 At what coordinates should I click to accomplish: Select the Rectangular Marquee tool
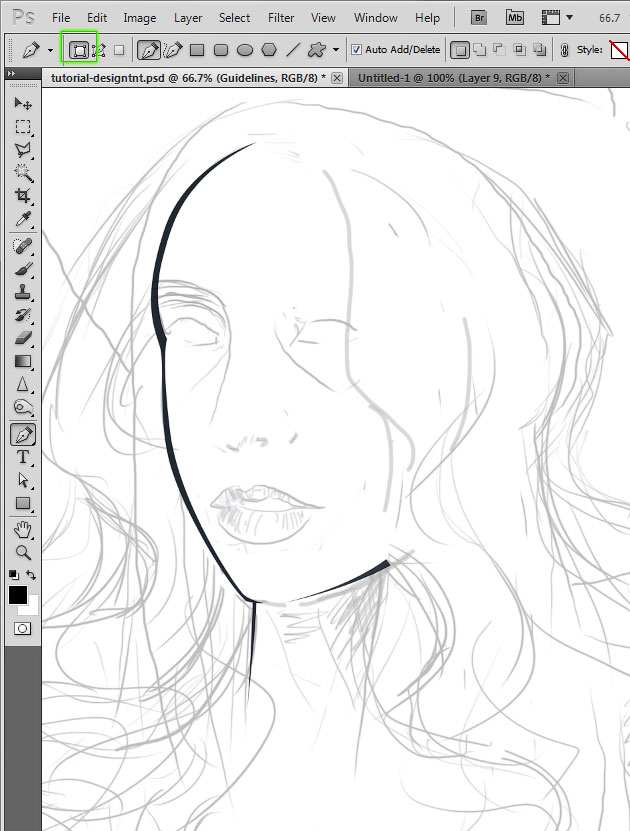(23, 127)
